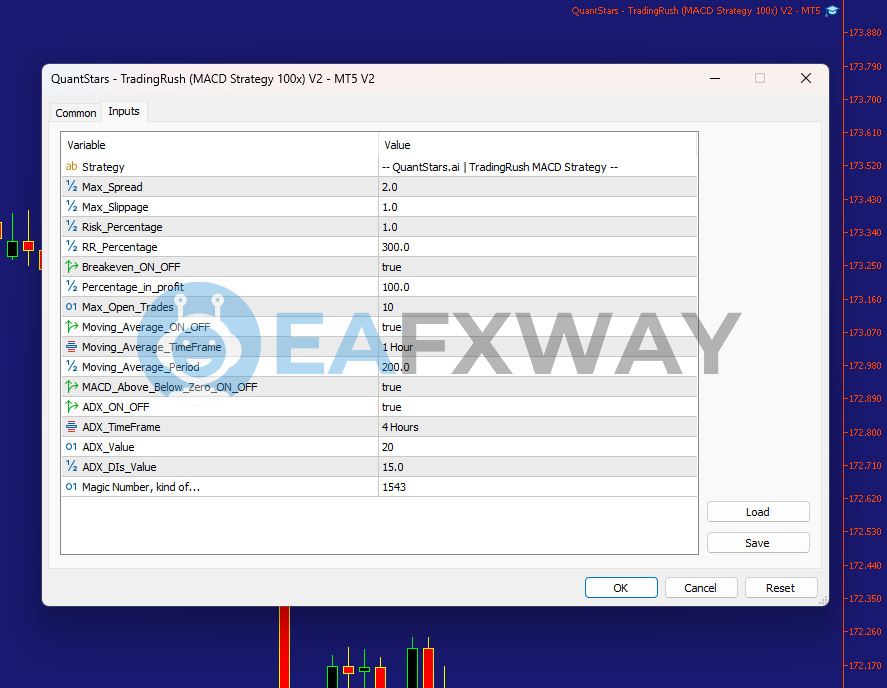Screen dimensions: 887x688
Task: Click the Load button
Action: (757, 512)
